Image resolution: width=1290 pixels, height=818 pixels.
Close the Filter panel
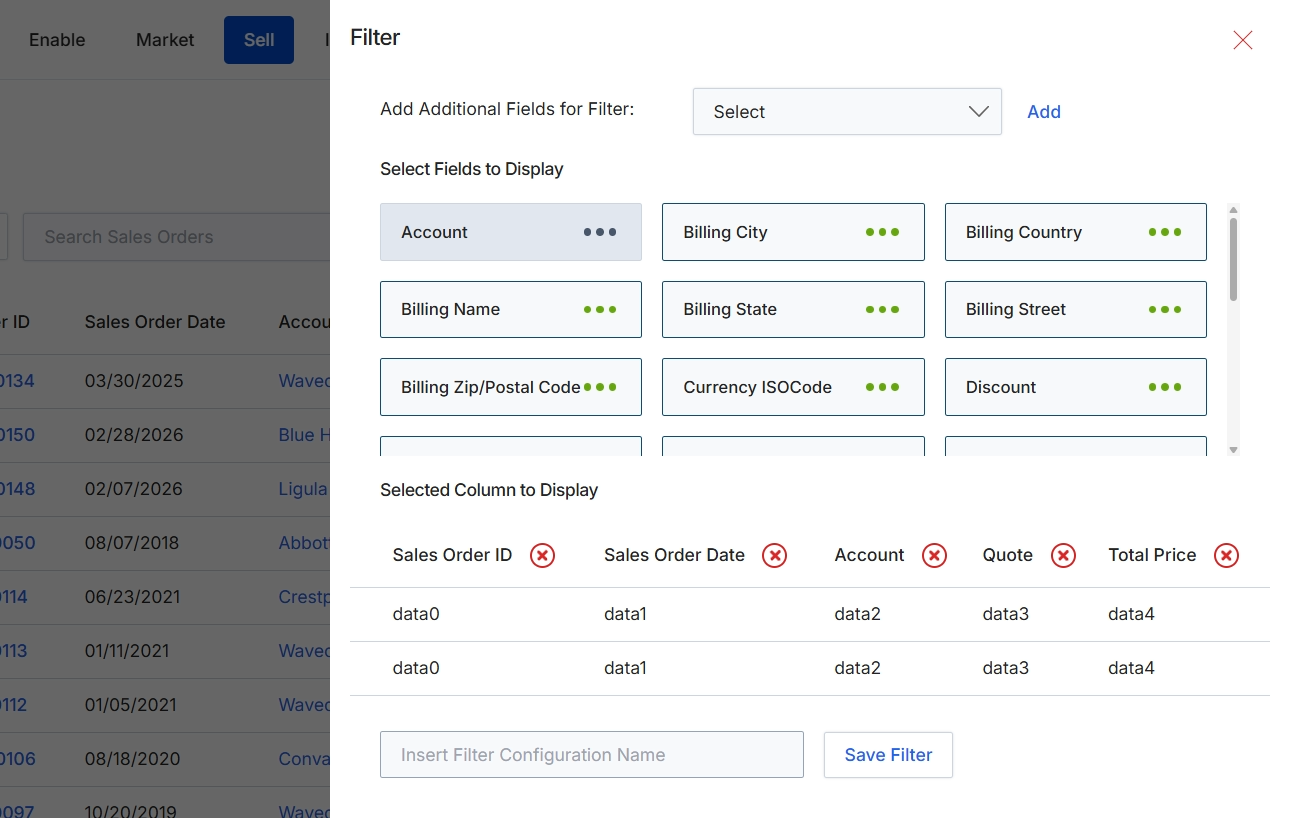[x=1243, y=40]
